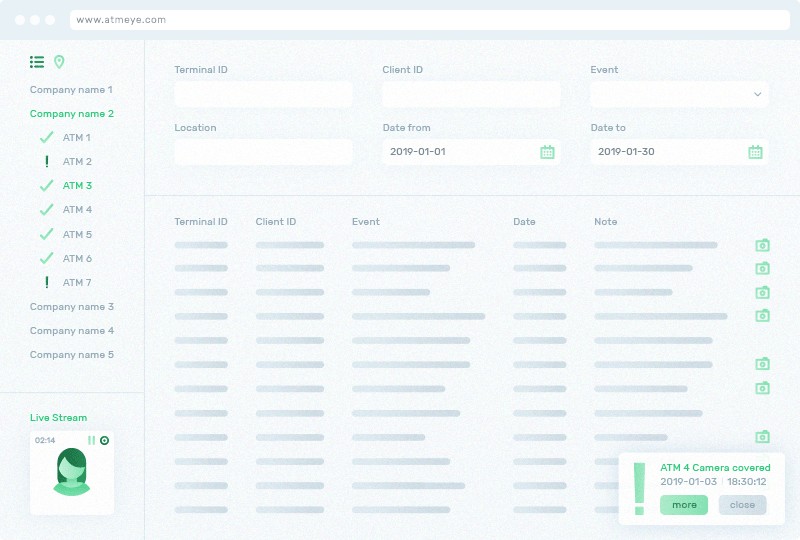The image size is (800, 540).
Task: Open the Date to calendar picker
Action: pos(755,152)
